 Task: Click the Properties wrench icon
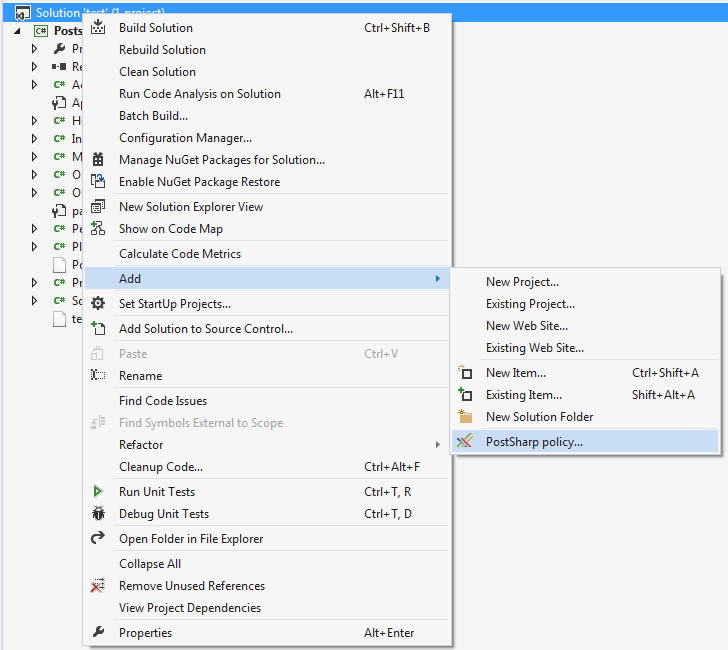tap(98, 633)
